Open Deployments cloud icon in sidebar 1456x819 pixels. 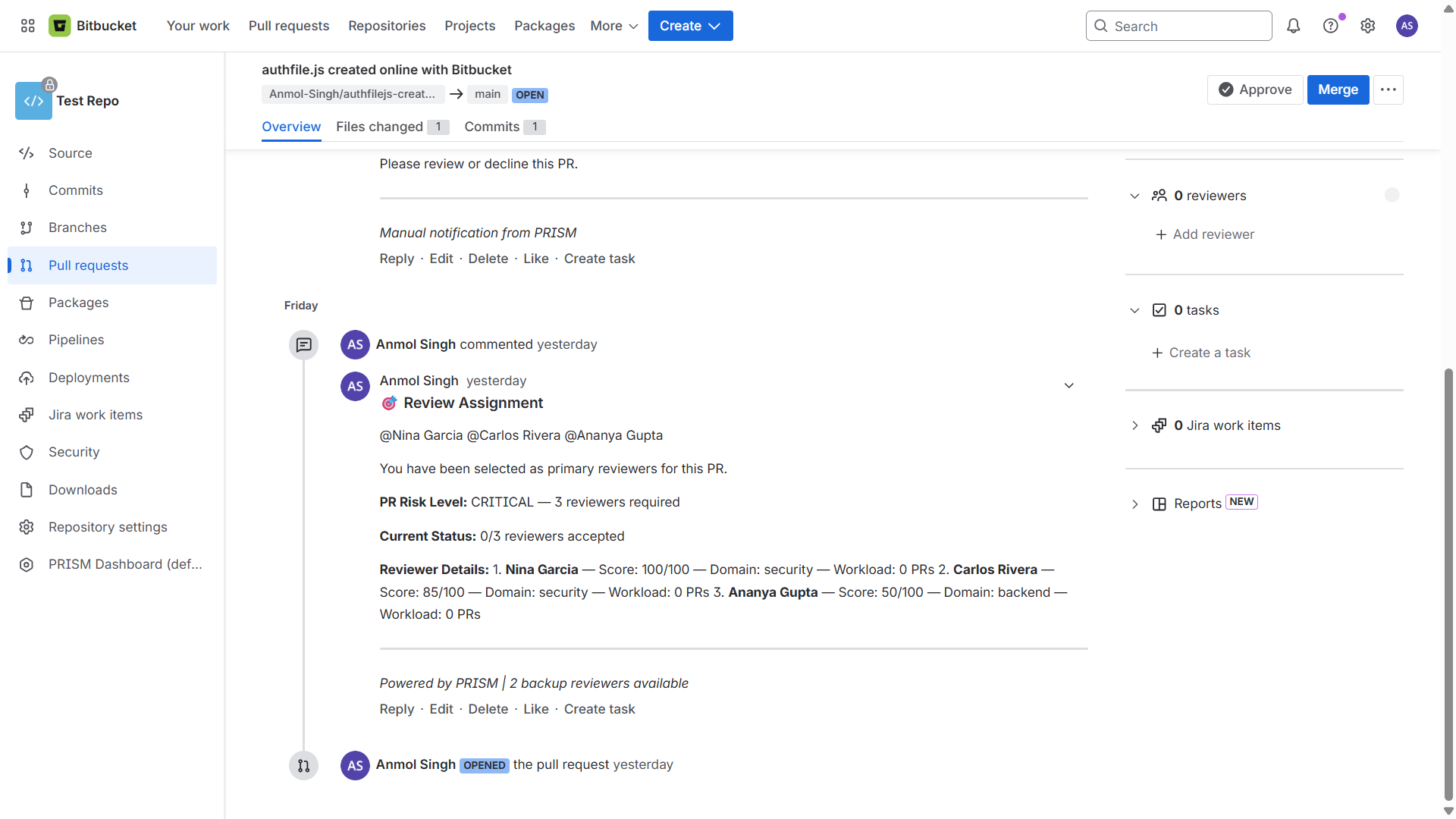(27, 378)
